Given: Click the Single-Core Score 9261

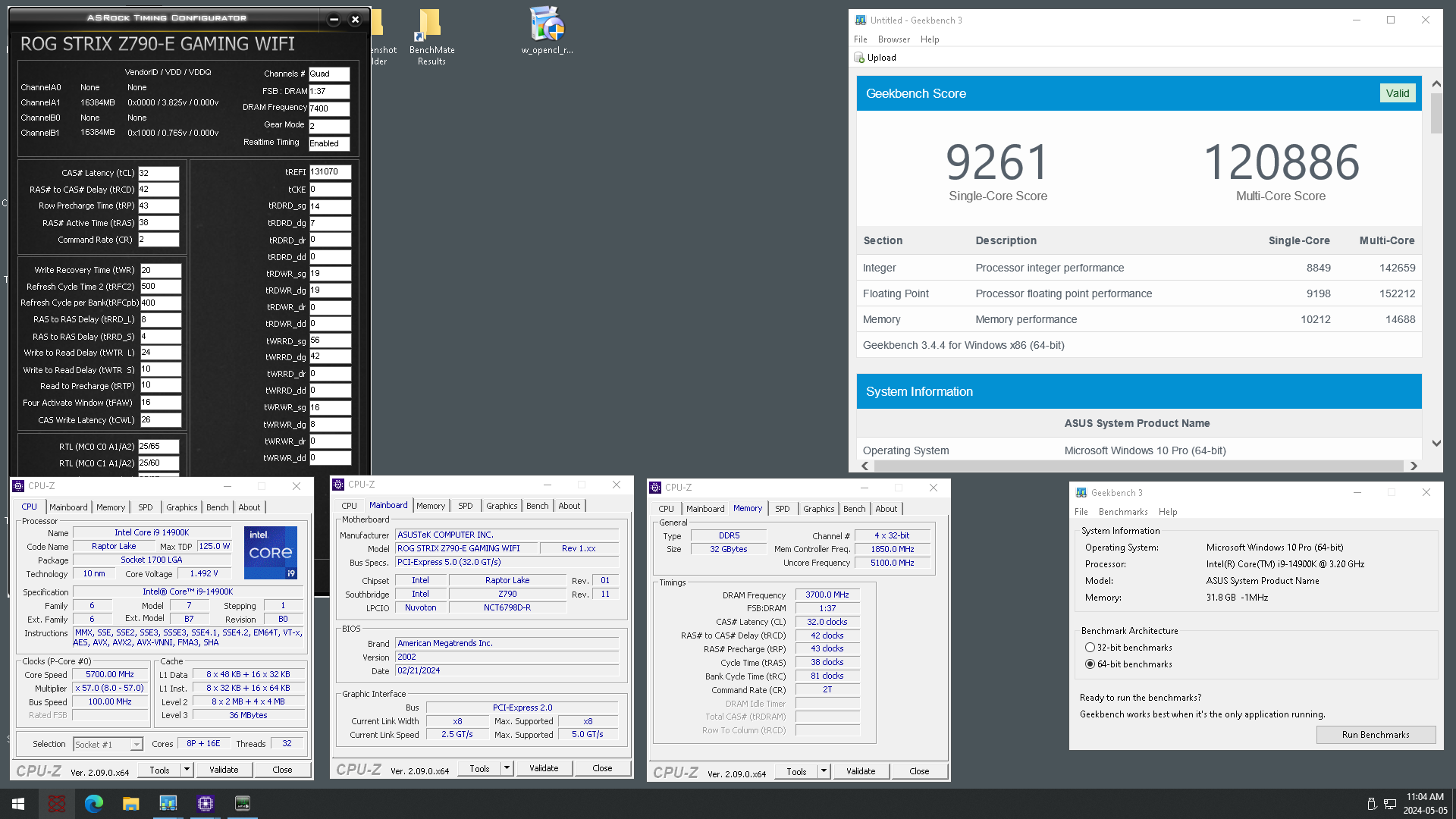Looking at the screenshot, I should [997, 162].
